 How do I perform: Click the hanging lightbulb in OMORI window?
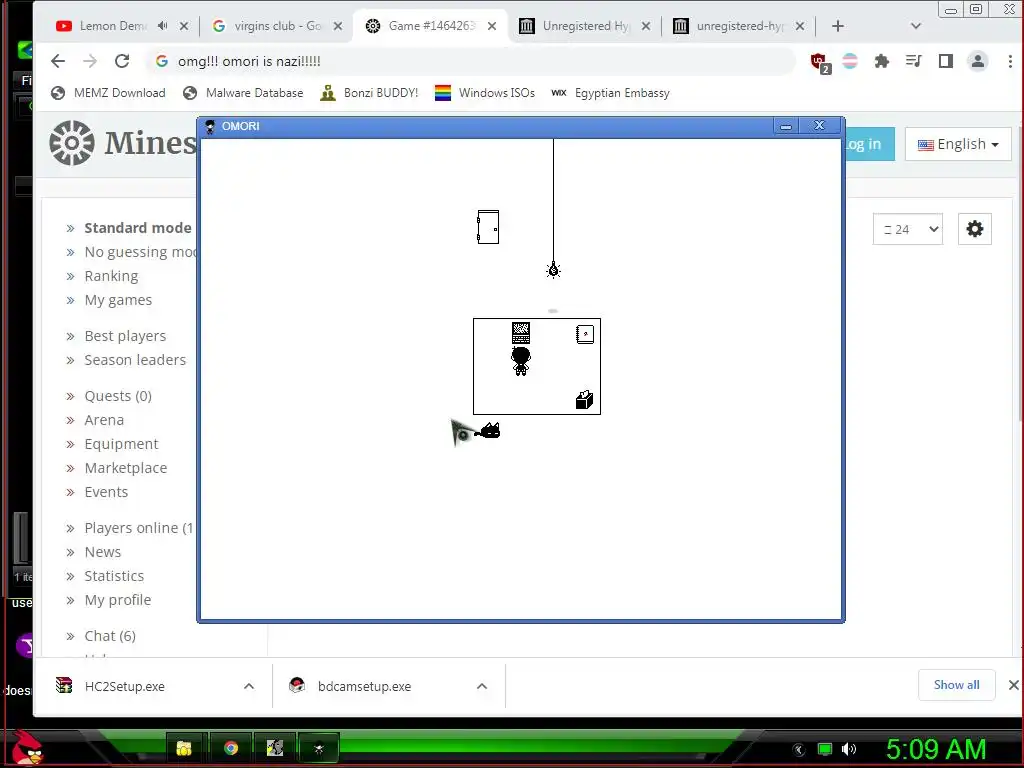(553, 270)
